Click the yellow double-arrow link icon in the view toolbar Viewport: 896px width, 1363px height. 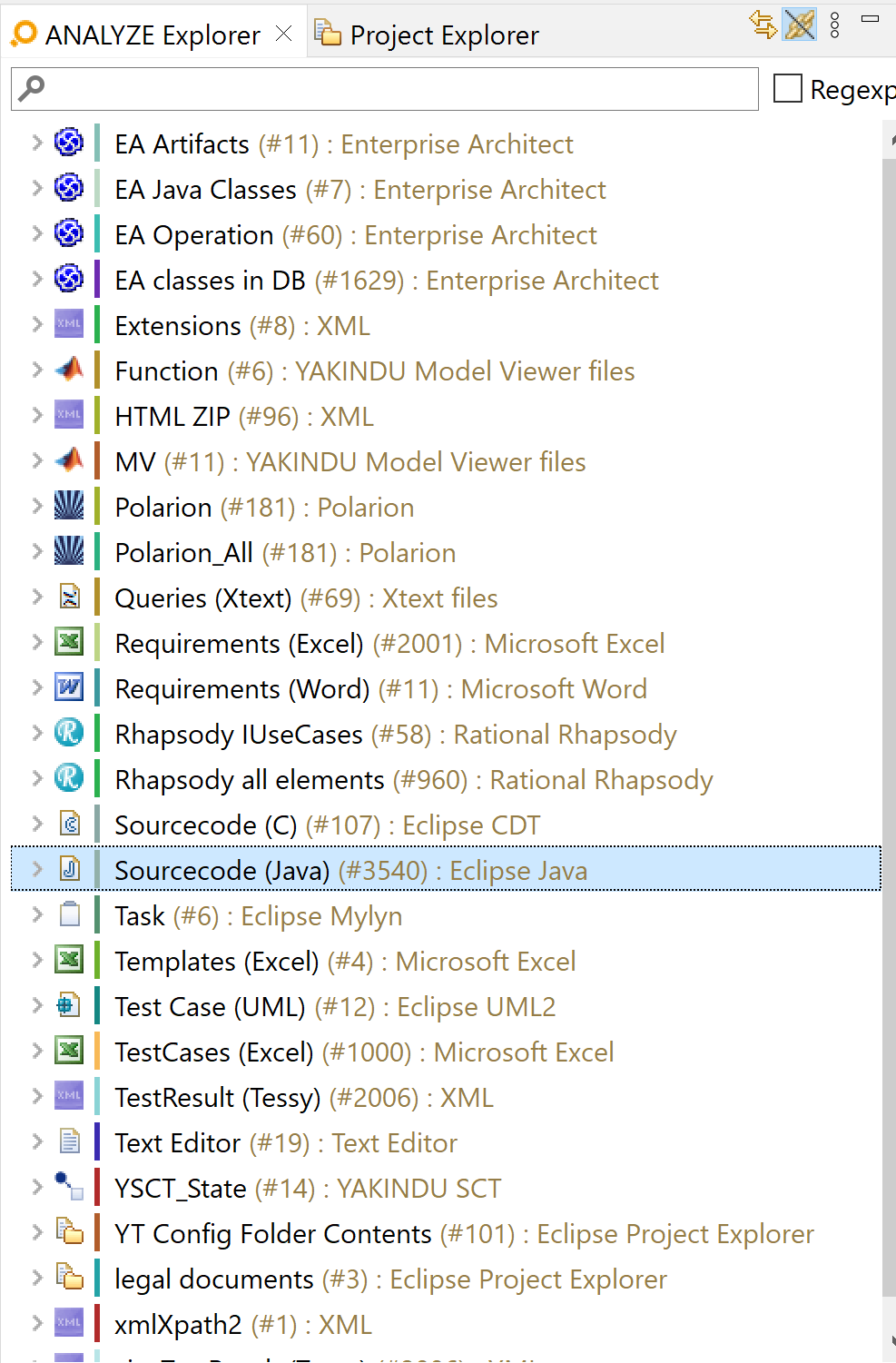tap(763, 25)
